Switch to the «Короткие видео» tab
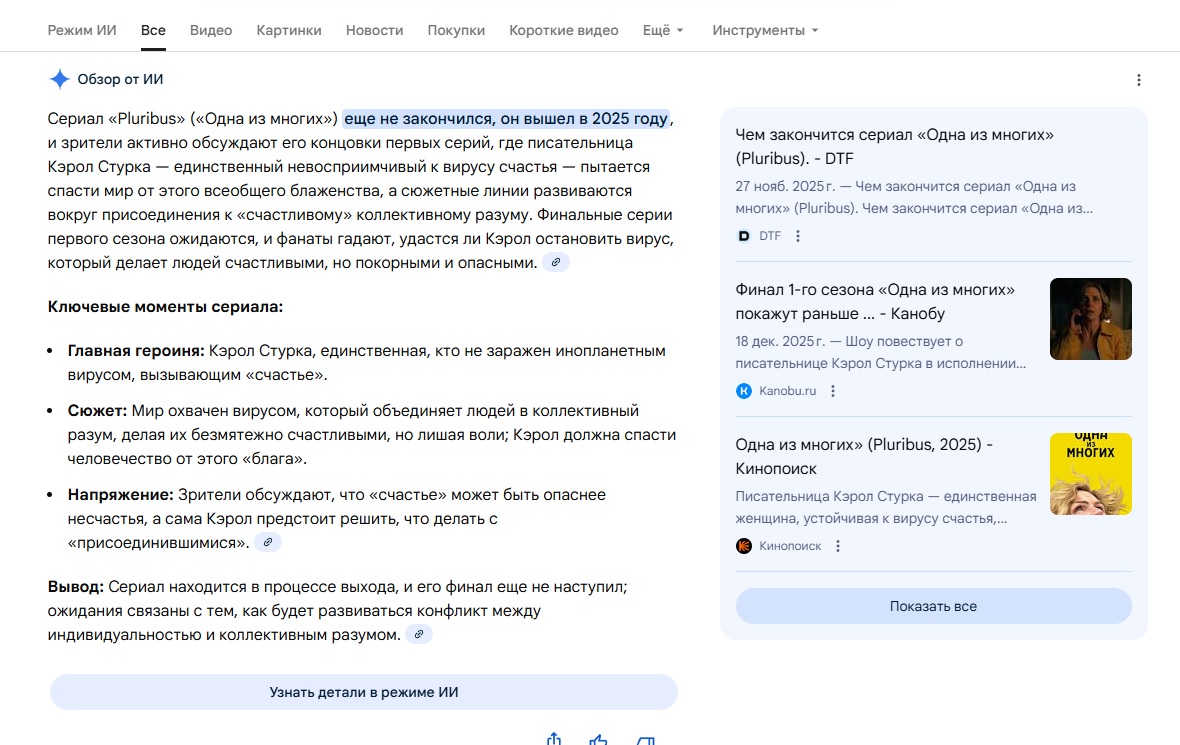This screenshot has height=745, width=1180. (x=564, y=30)
